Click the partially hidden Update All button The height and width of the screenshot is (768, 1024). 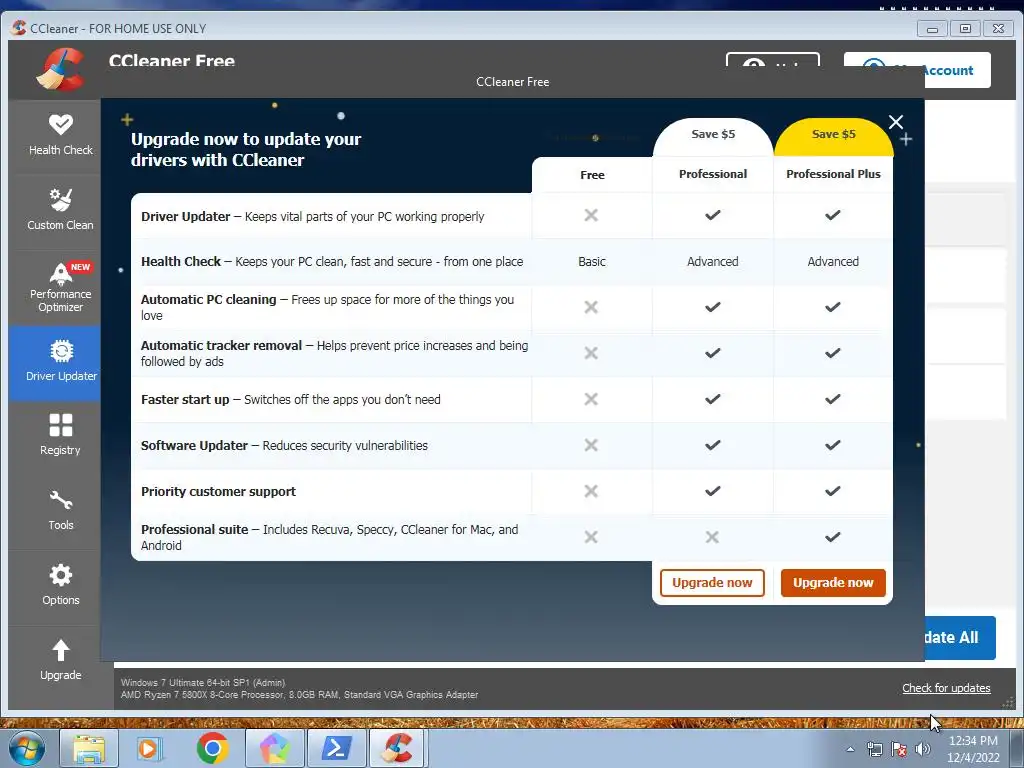(x=960, y=637)
